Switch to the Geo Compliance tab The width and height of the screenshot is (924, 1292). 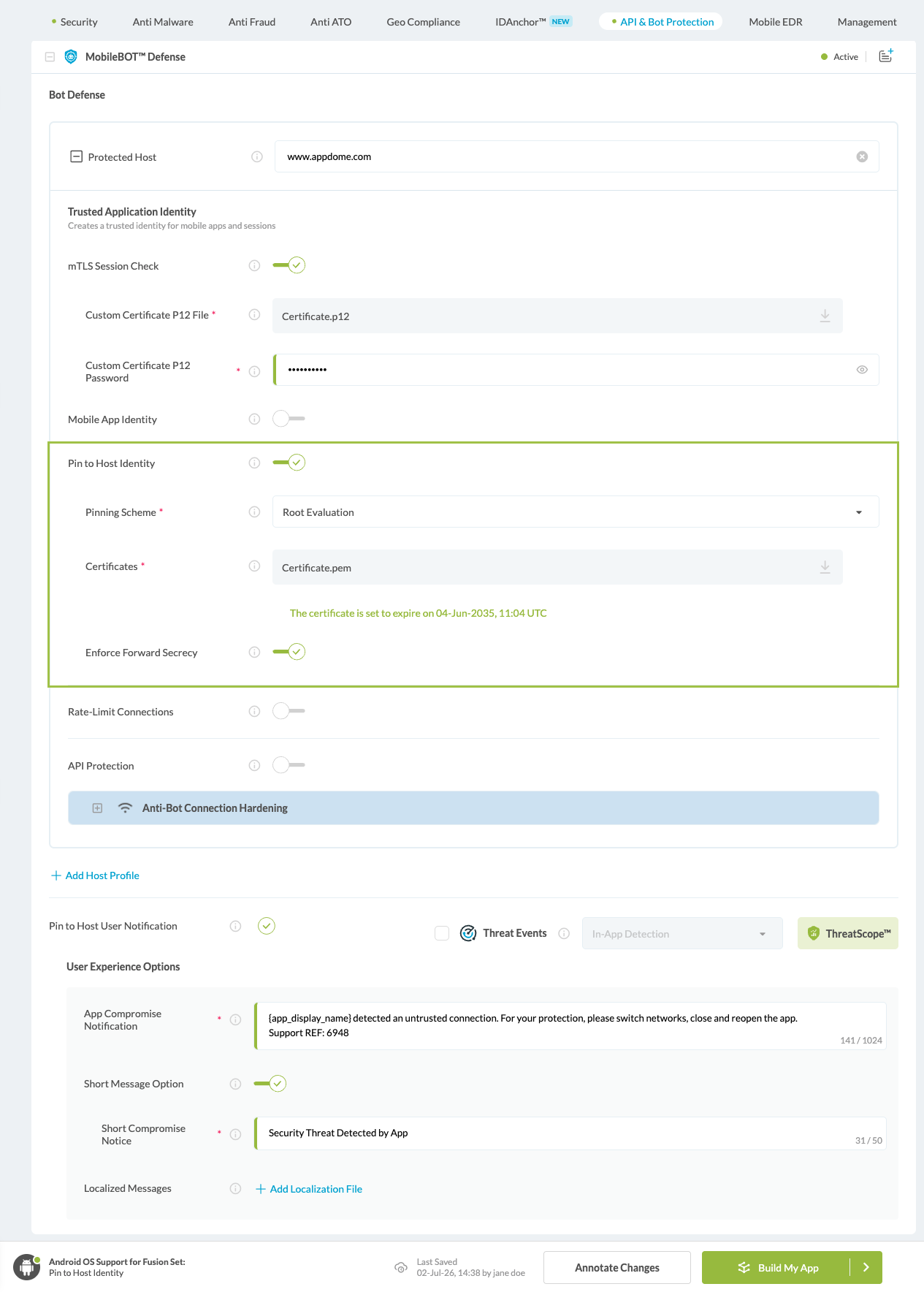pos(424,22)
